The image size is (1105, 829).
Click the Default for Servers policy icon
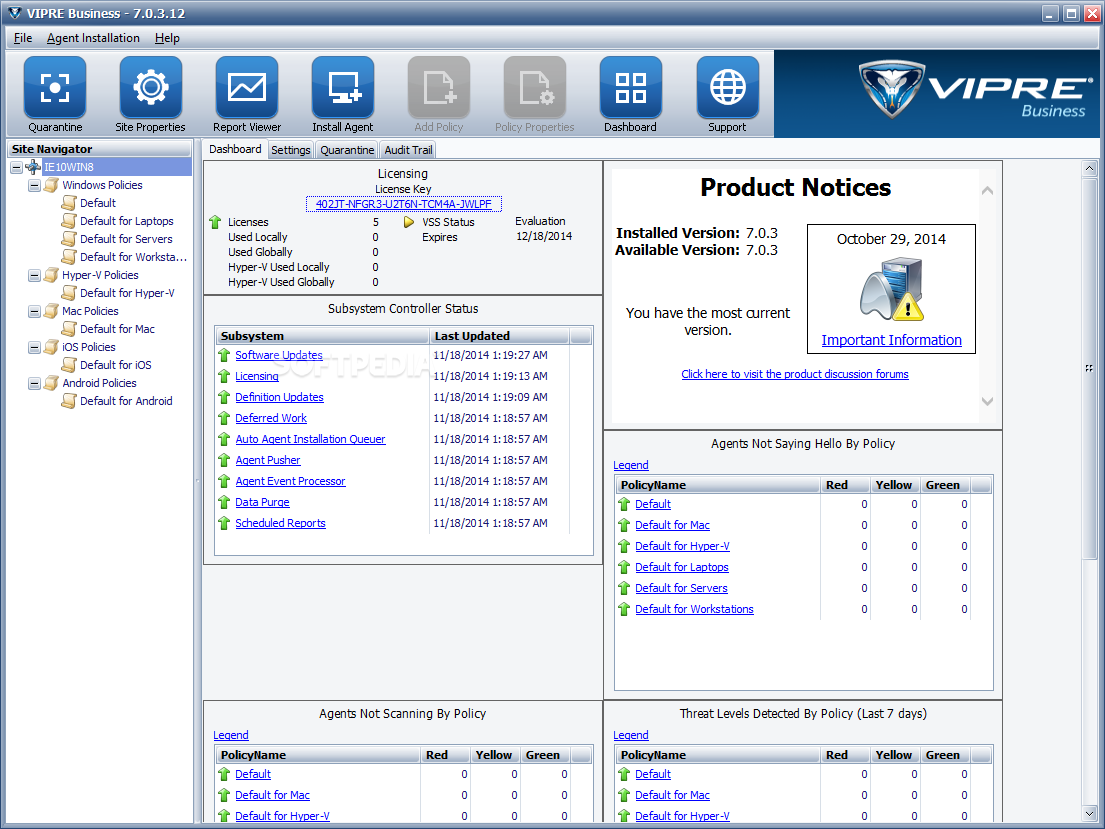tap(68, 239)
